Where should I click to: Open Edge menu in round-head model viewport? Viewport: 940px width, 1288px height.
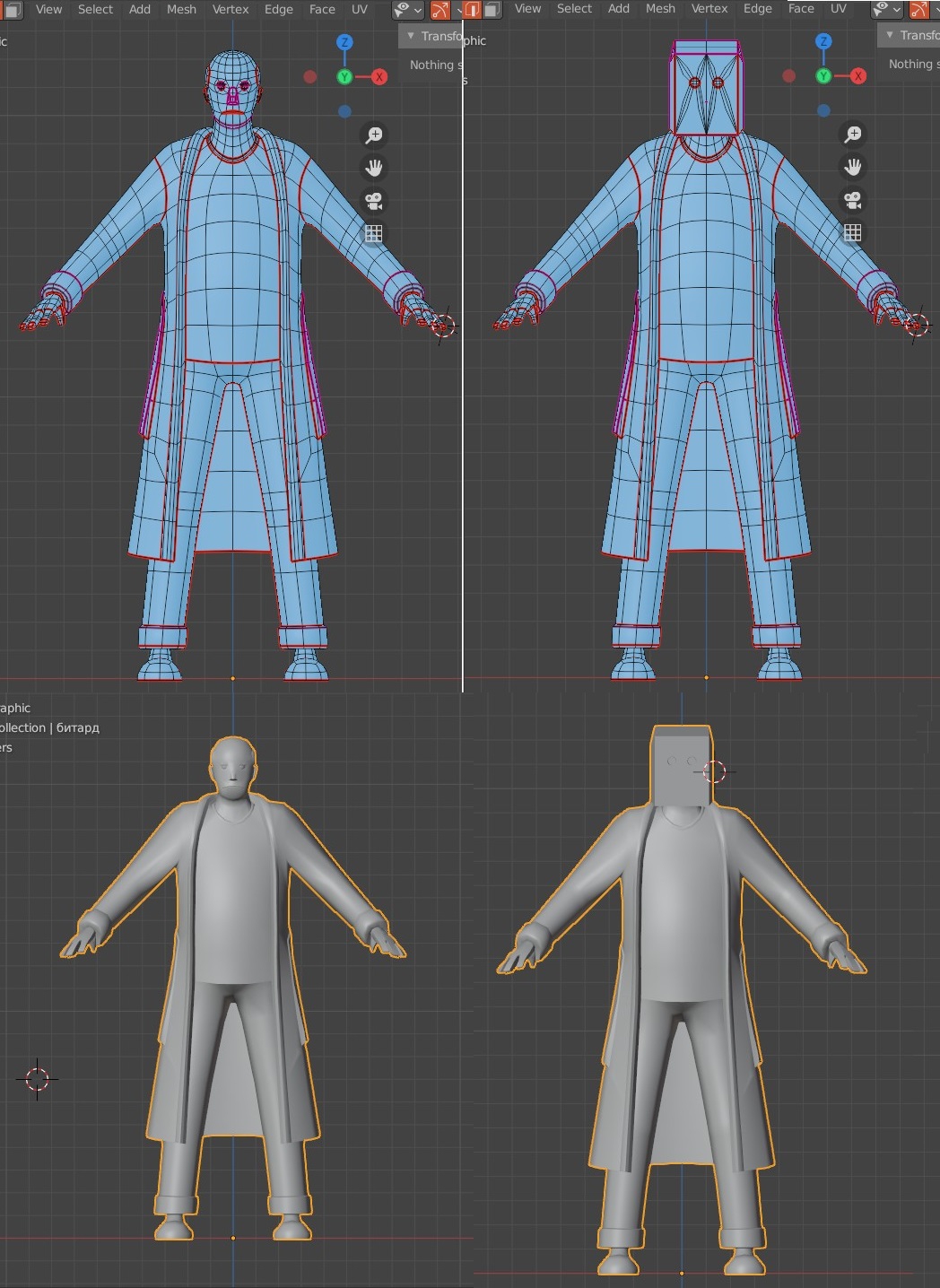tap(279, 9)
